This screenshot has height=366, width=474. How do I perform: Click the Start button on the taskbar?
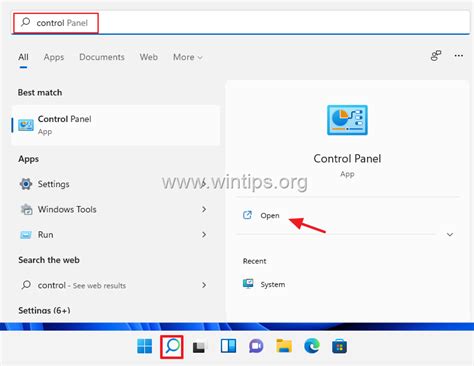(145, 346)
